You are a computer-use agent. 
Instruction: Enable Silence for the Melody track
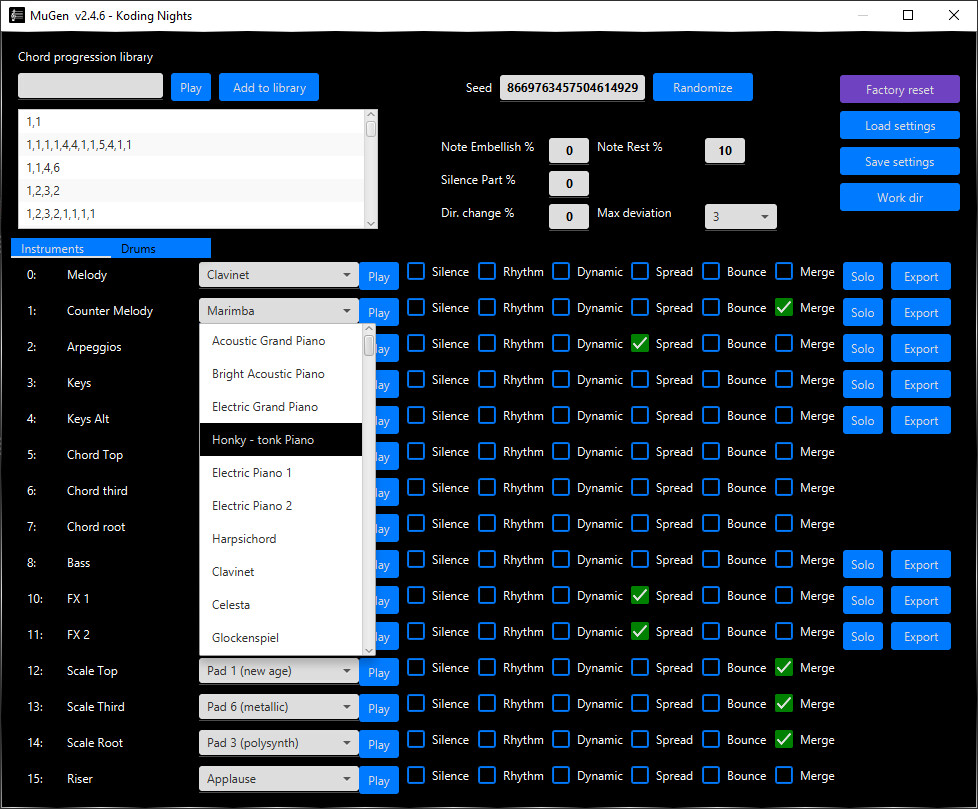click(414, 271)
